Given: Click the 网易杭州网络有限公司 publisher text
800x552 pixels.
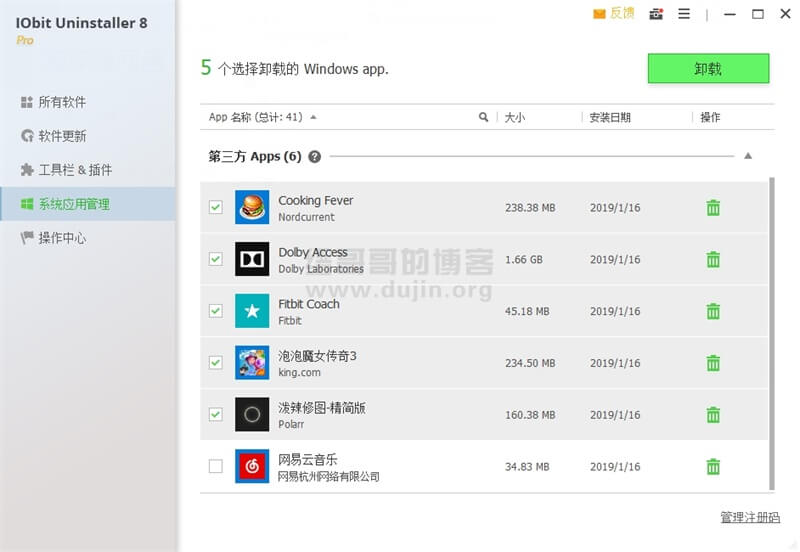Looking at the screenshot, I should [x=329, y=476].
